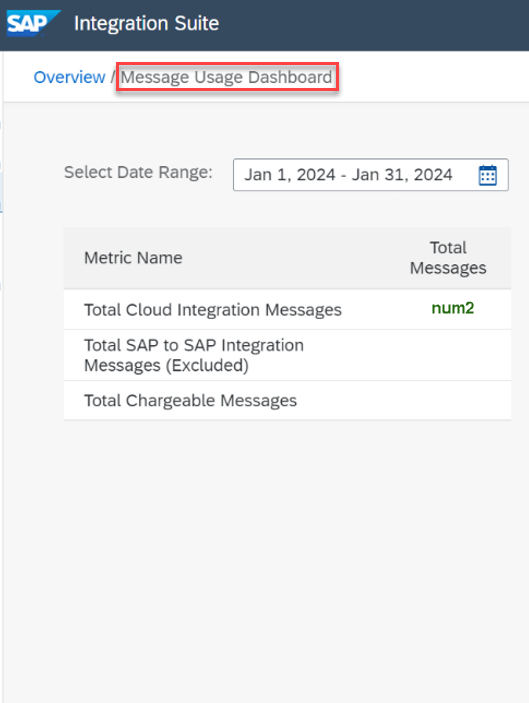This screenshot has height=703, width=529.
Task: Click the Select Date Range label
Action: click(x=138, y=173)
